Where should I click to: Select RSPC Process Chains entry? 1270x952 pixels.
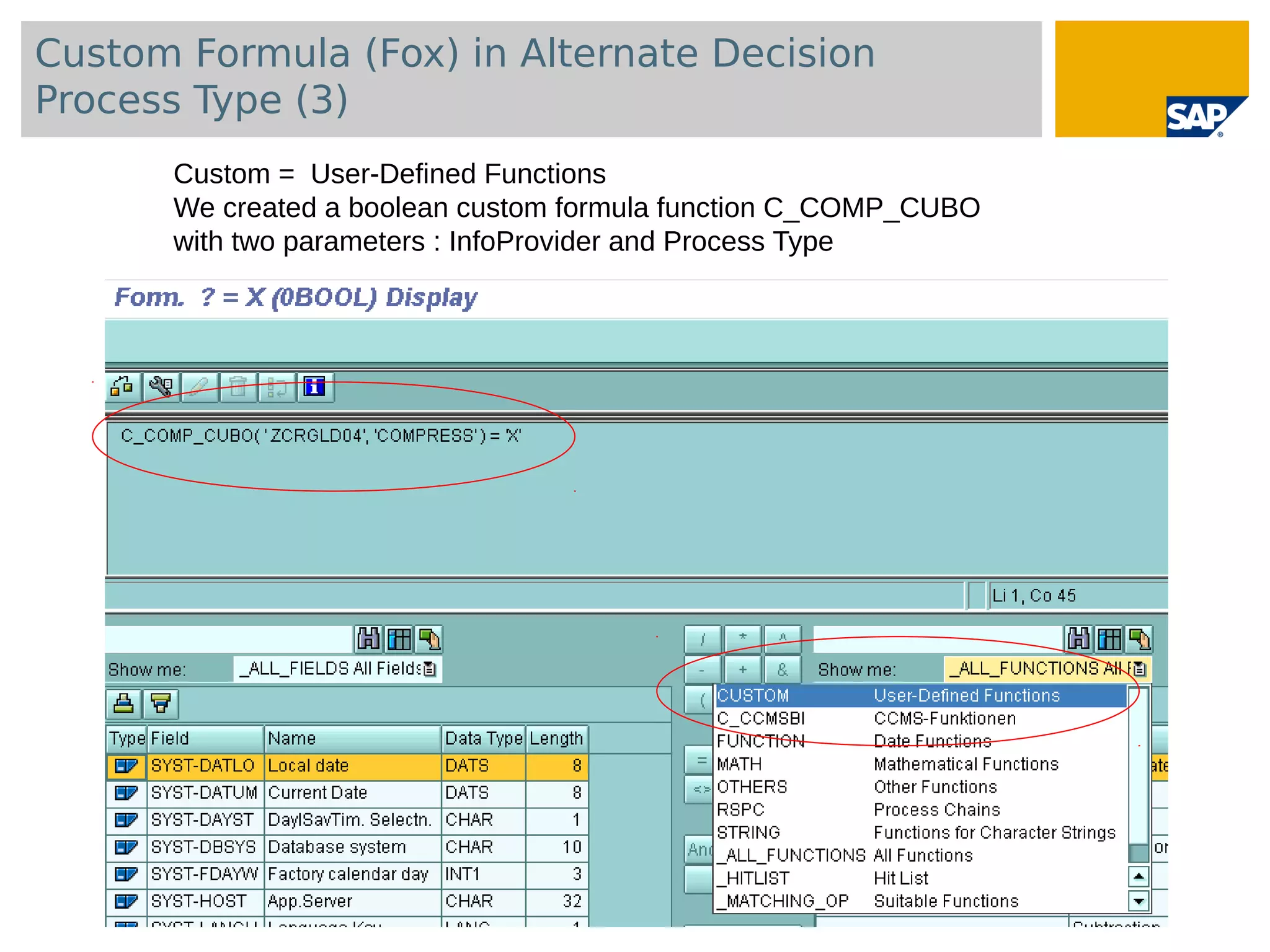[x=921, y=810]
